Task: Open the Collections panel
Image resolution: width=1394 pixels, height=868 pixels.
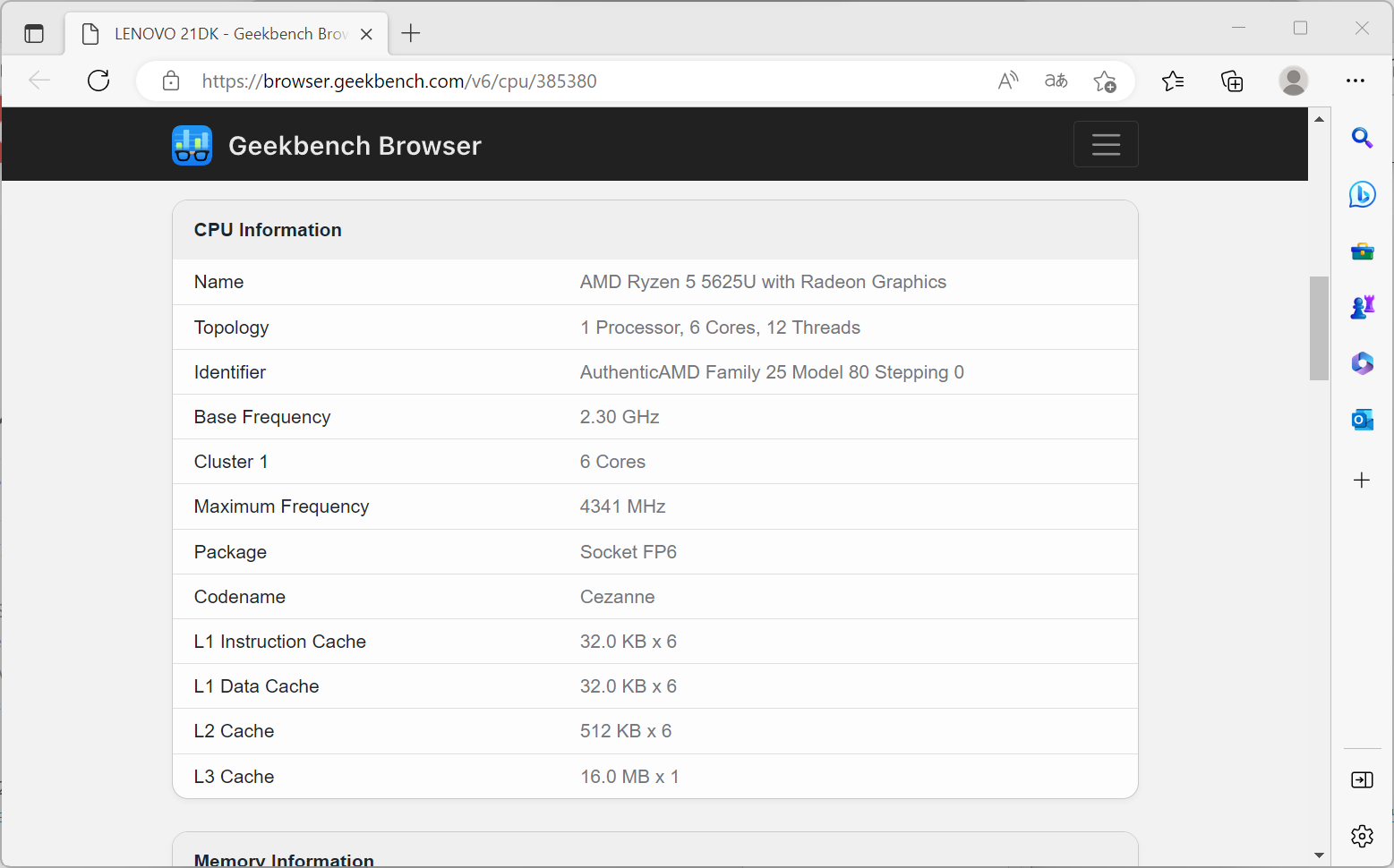Action: tap(1233, 81)
